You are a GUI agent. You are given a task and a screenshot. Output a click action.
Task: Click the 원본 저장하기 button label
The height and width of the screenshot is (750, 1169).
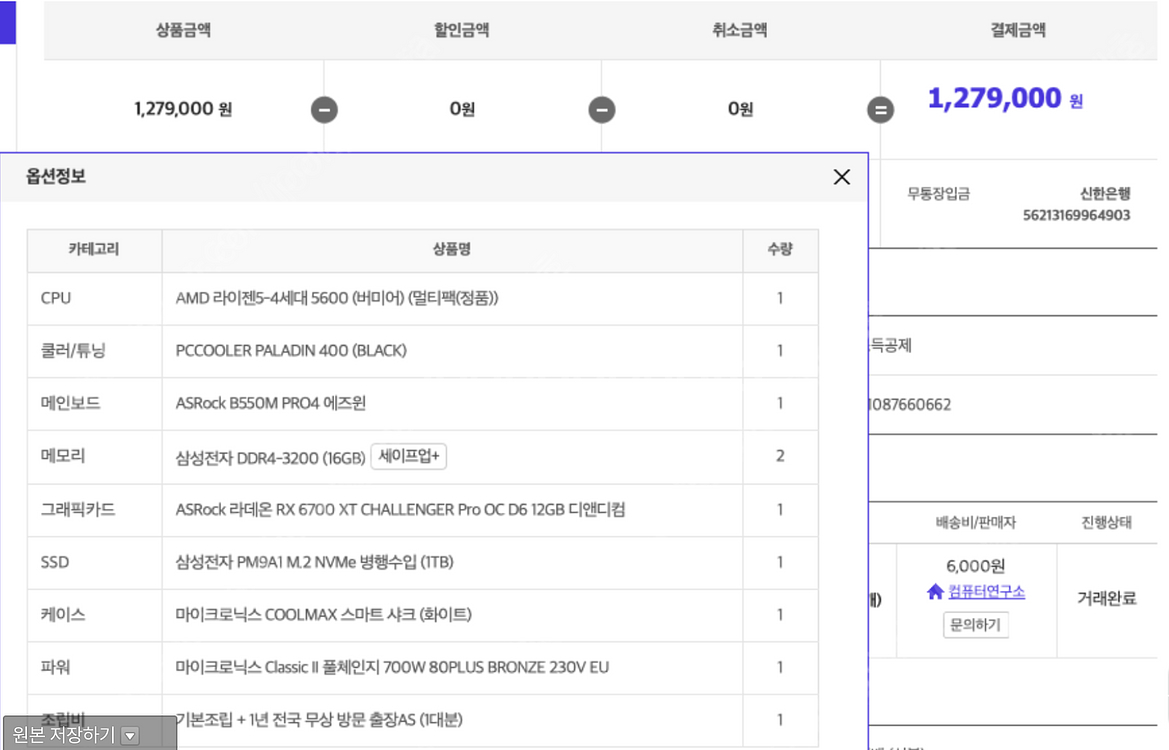point(63,735)
